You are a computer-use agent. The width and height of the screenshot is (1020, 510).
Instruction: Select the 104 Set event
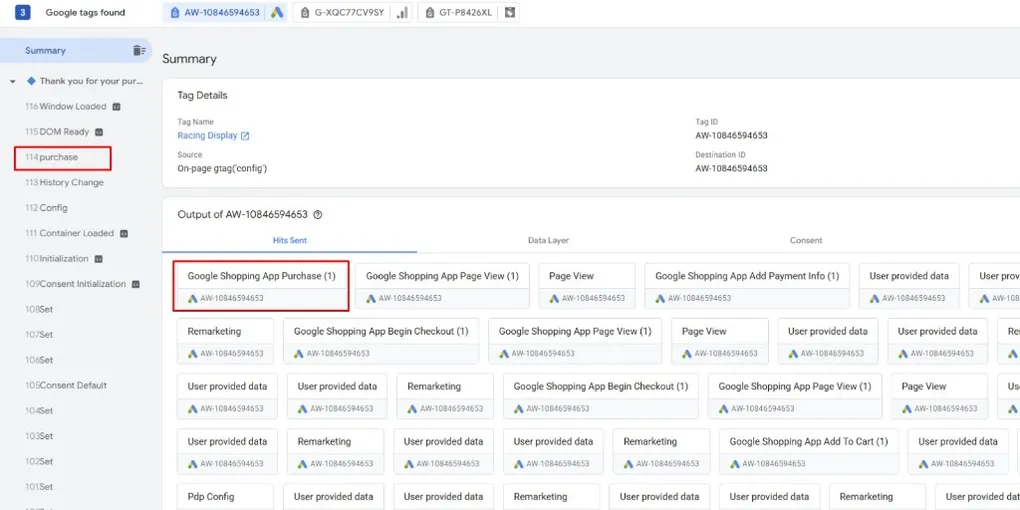[x=39, y=411]
